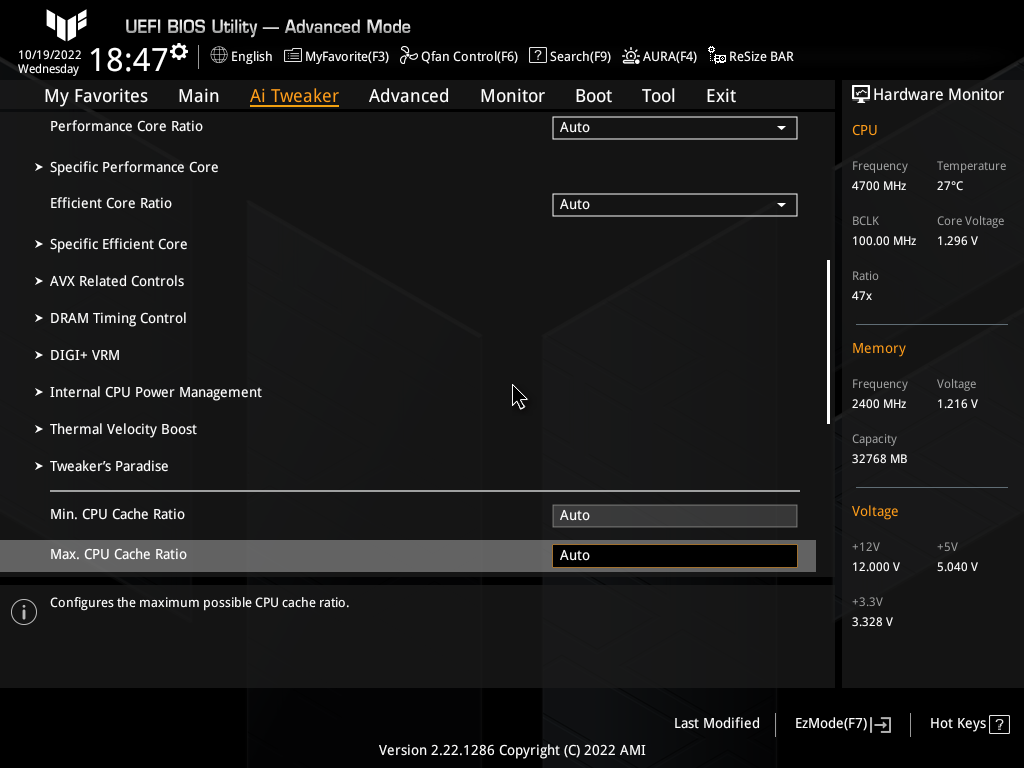Viewport: 1024px width, 768px height.
Task: Click the info icon near the description text
Action: coord(24,611)
